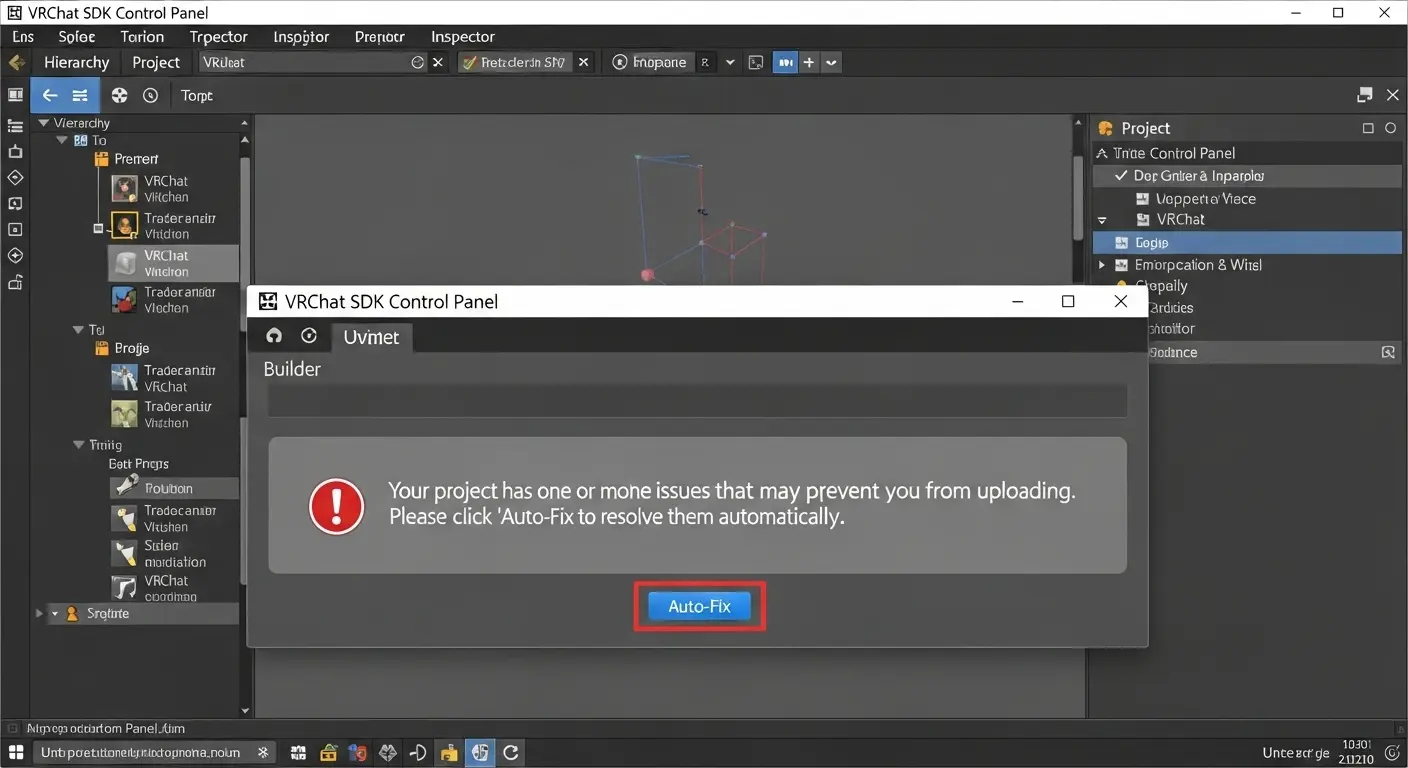Viewport: 1408px width, 768px height.
Task: Click the diamond-shaped tool in the left sidebar
Action: click(14, 177)
